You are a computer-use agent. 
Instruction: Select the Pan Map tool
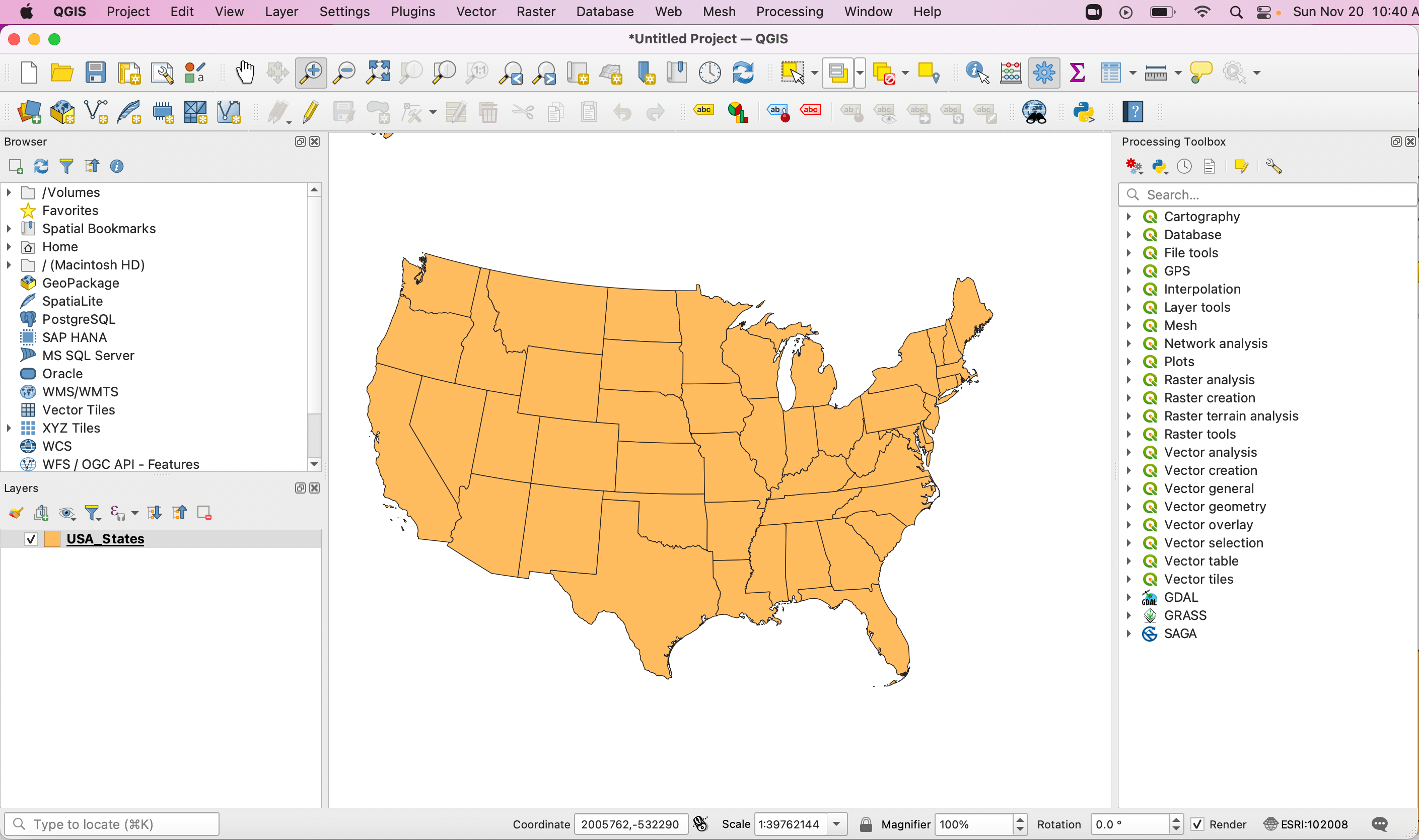point(245,73)
